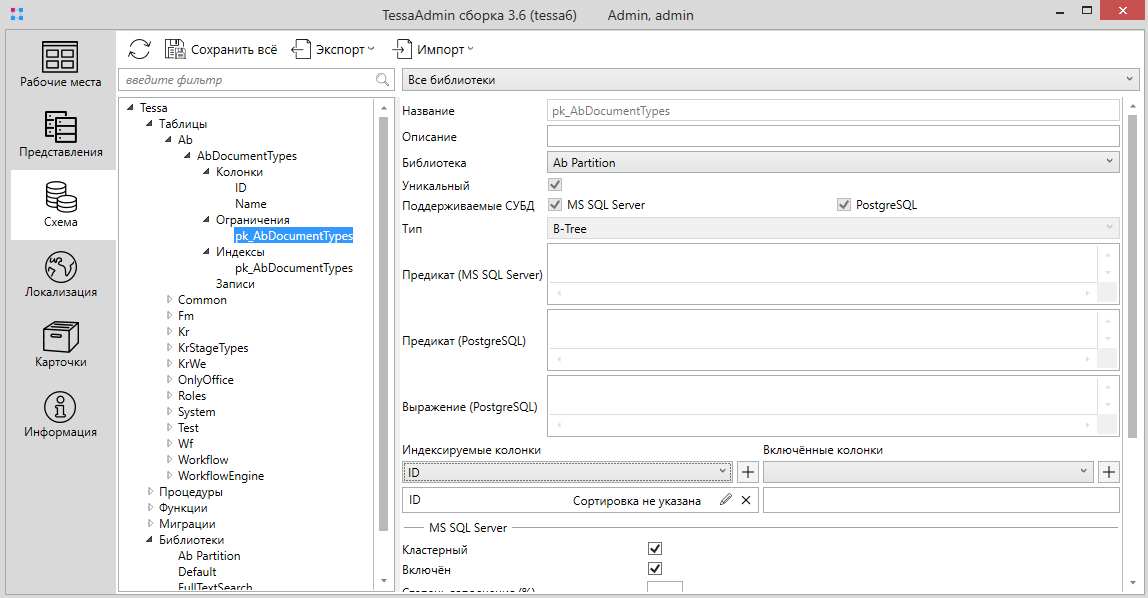This screenshot has width=1148, height=598.
Task: Open the Библиотека dropdown Ab Partition
Action: (832, 162)
